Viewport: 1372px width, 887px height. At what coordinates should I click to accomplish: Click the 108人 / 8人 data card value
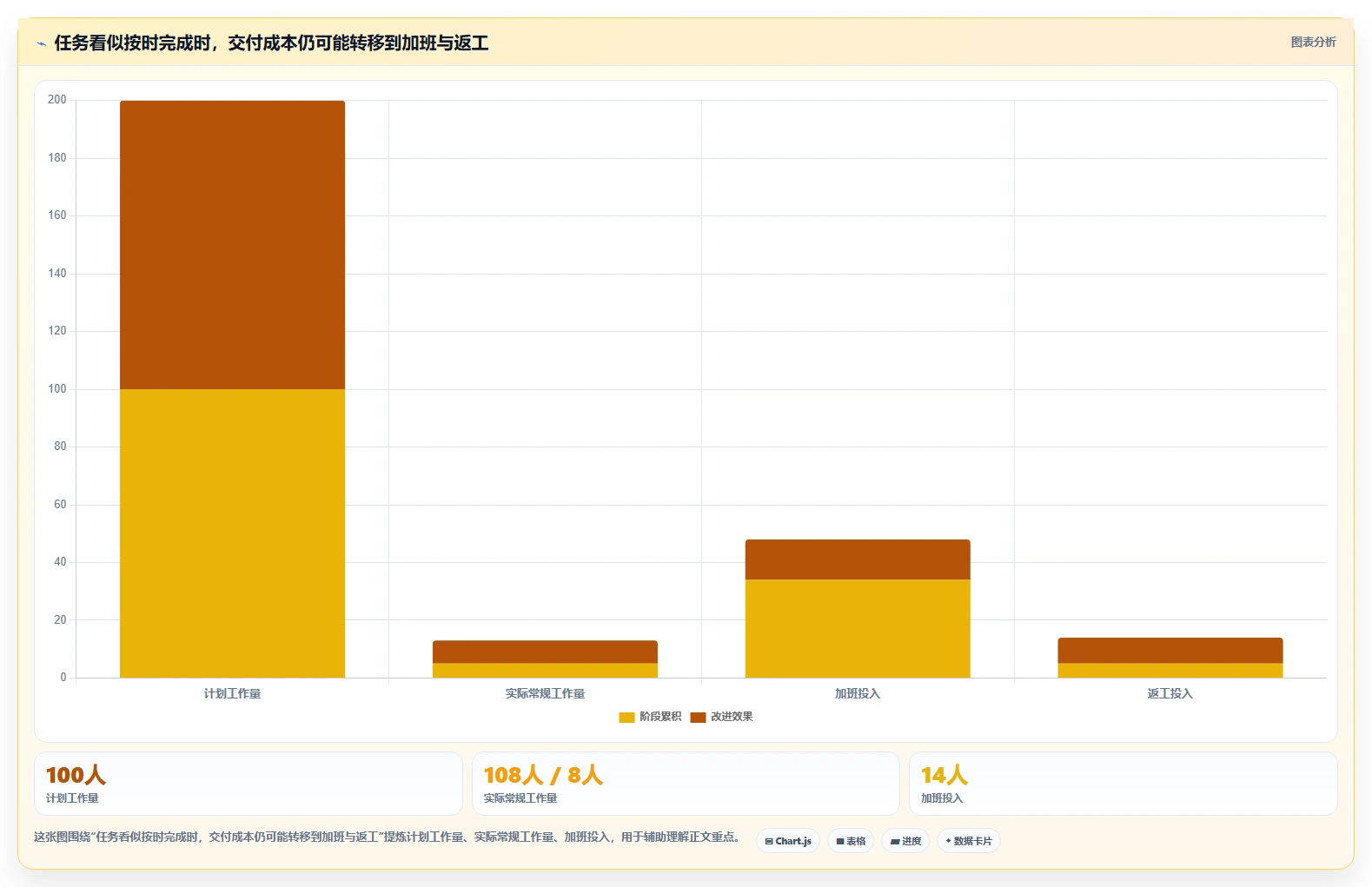point(543,775)
